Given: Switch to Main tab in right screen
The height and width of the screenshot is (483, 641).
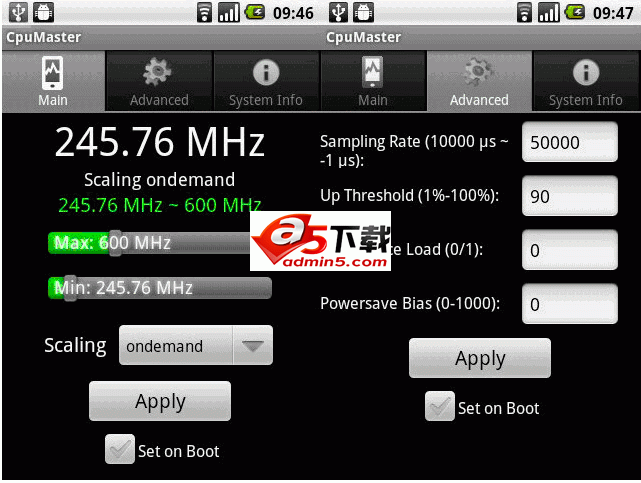Looking at the screenshot, I should click(x=373, y=81).
